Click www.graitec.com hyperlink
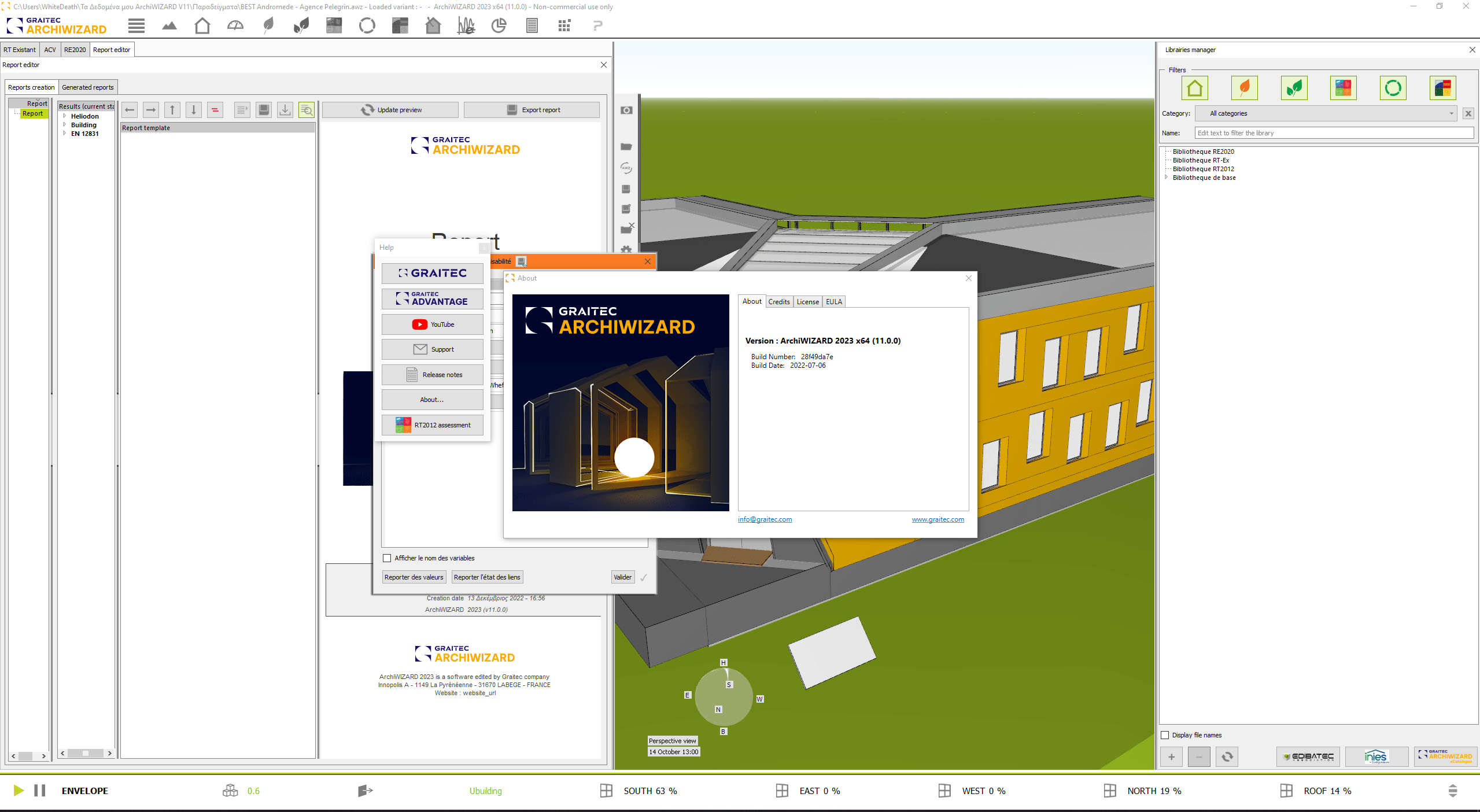Screen dimensions: 1480x812 (x=937, y=519)
